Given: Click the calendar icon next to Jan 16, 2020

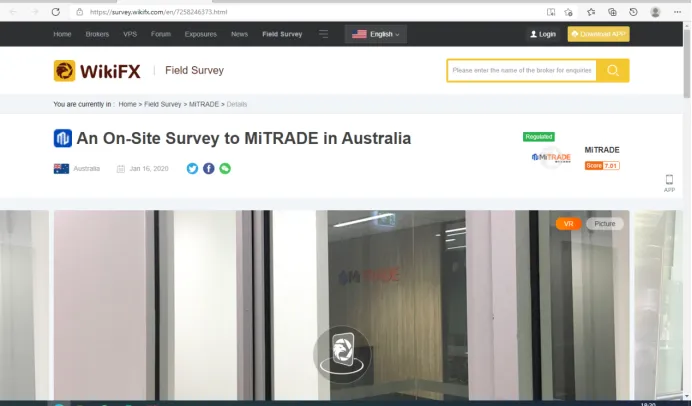Looking at the screenshot, I should 120,169.
